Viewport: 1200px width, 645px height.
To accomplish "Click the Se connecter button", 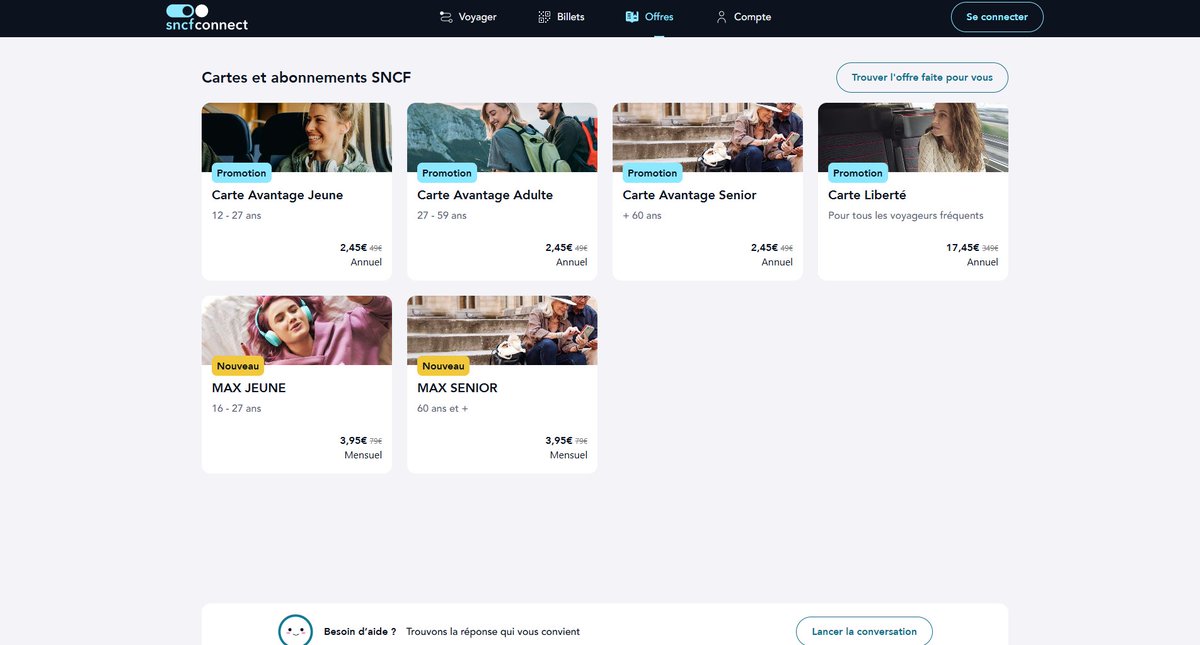I will pyautogui.click(x=997, y=17).
